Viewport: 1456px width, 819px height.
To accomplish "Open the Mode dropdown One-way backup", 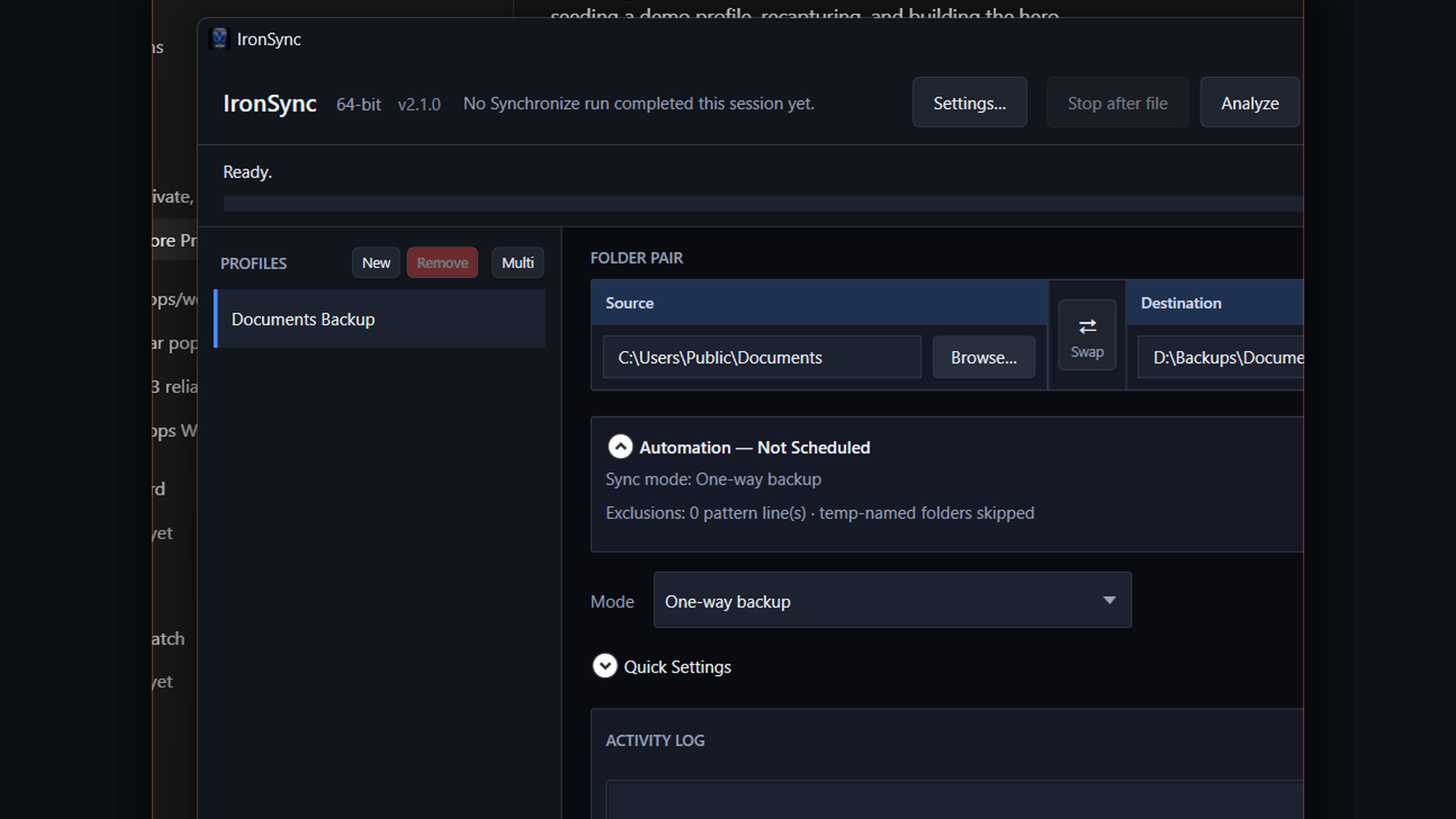I will (892, 601).
